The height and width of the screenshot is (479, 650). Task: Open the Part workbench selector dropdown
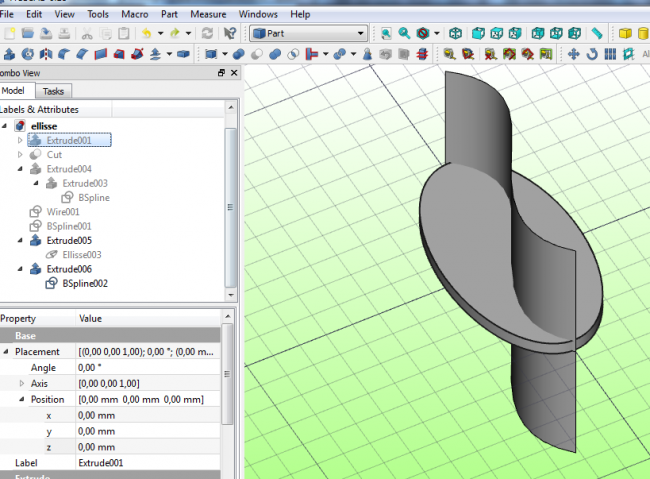pyautogui.click(x=309, y=33)
